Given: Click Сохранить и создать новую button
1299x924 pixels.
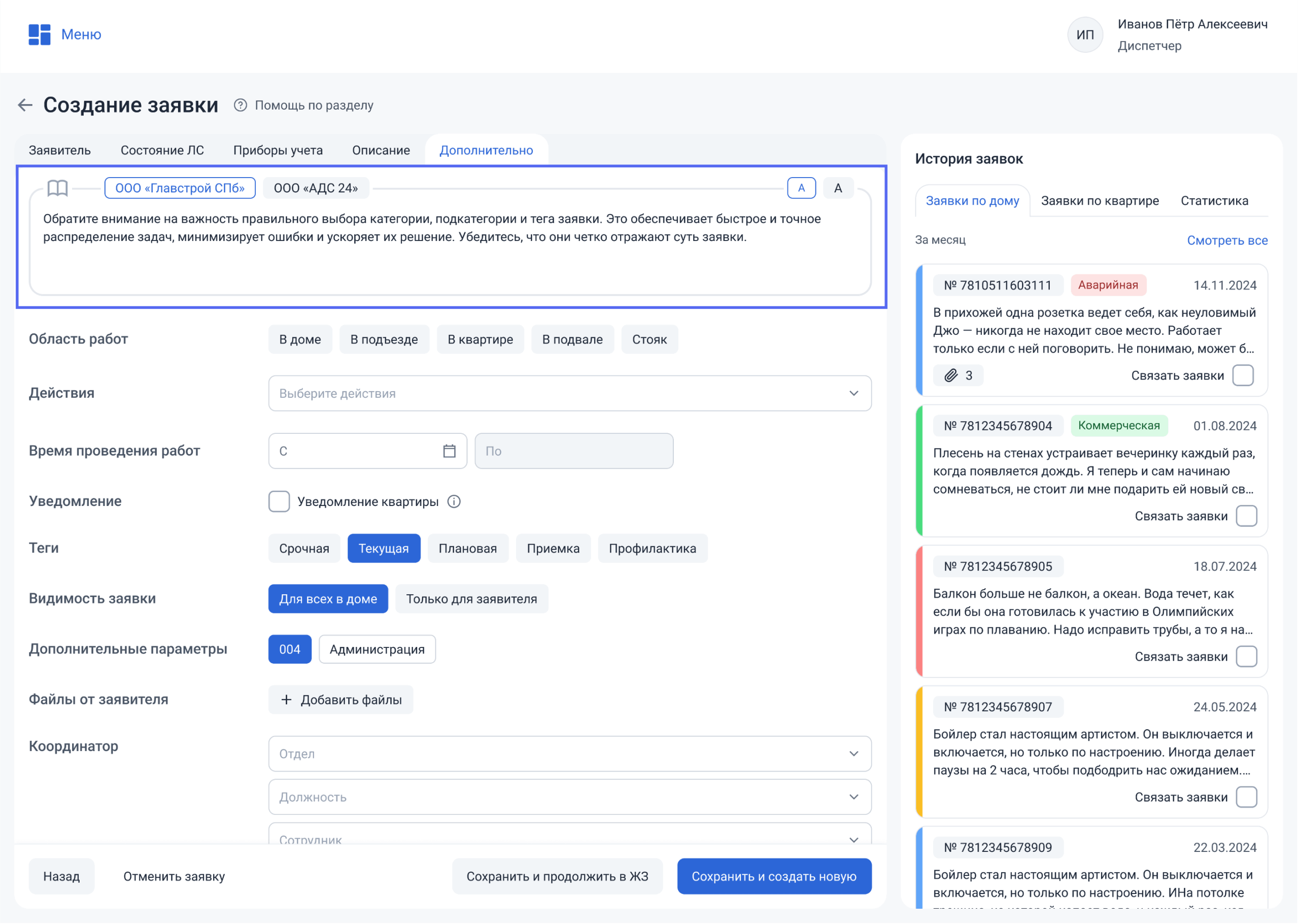Looking at the screenshot, I should 774,877.
